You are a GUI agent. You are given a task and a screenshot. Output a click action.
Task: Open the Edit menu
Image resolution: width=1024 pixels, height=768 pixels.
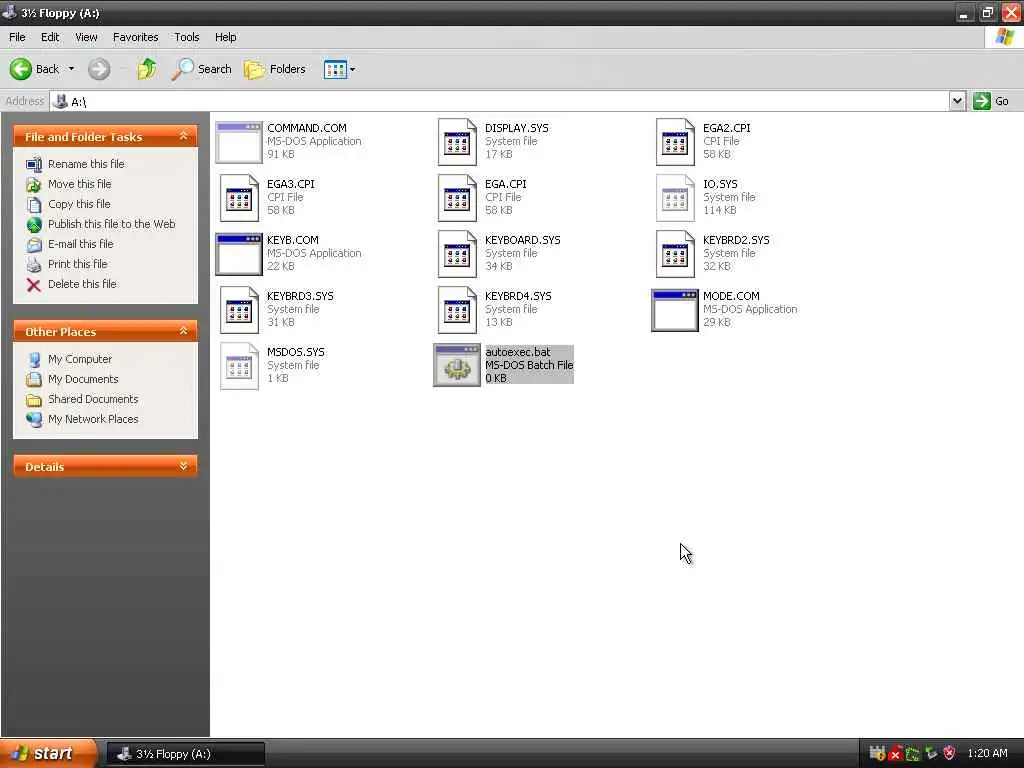pyautogui.click(x=50, y=37)
